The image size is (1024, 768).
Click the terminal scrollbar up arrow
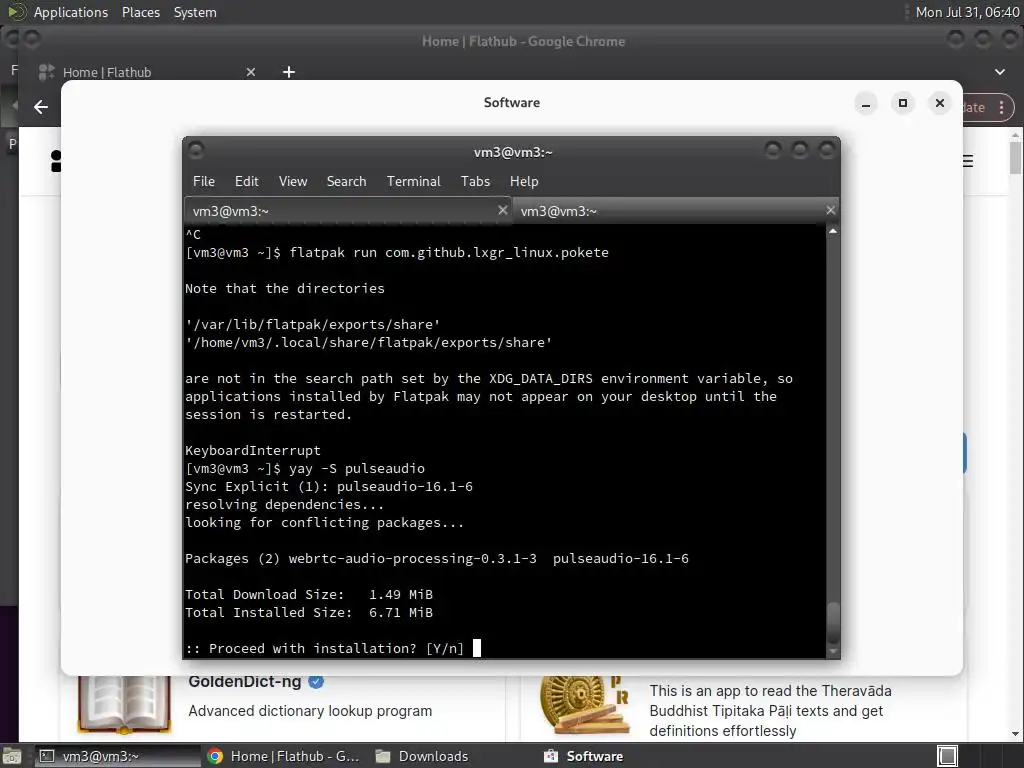click(833, 231)
